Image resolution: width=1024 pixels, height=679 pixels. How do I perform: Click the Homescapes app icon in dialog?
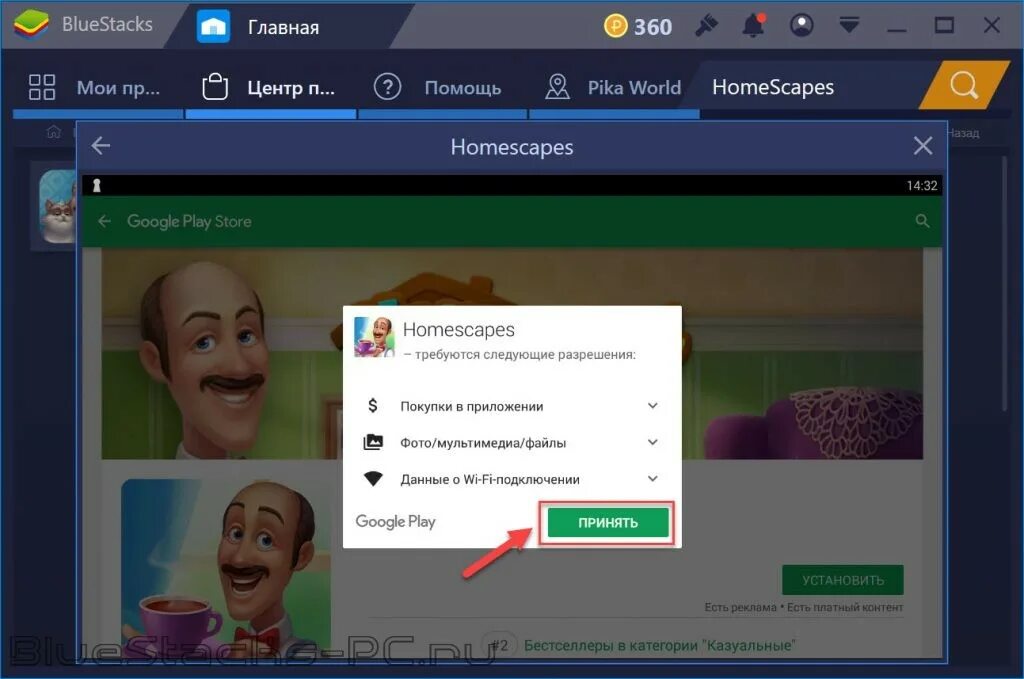click(374, 337)
